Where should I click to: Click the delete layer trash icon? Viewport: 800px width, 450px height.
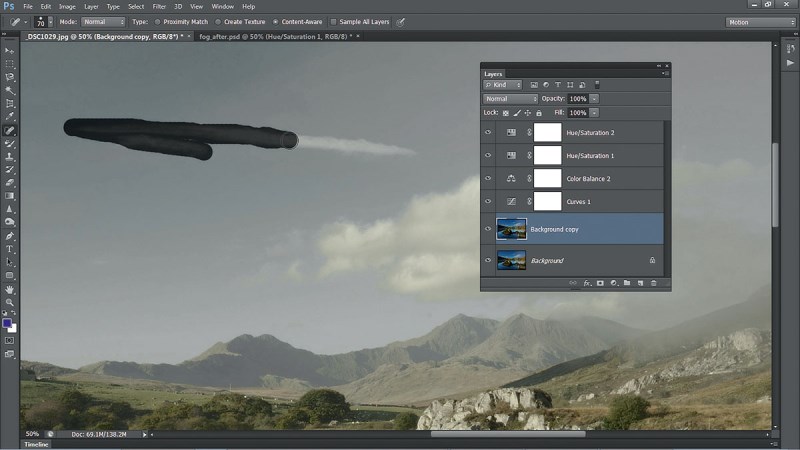tap(654, 283)
